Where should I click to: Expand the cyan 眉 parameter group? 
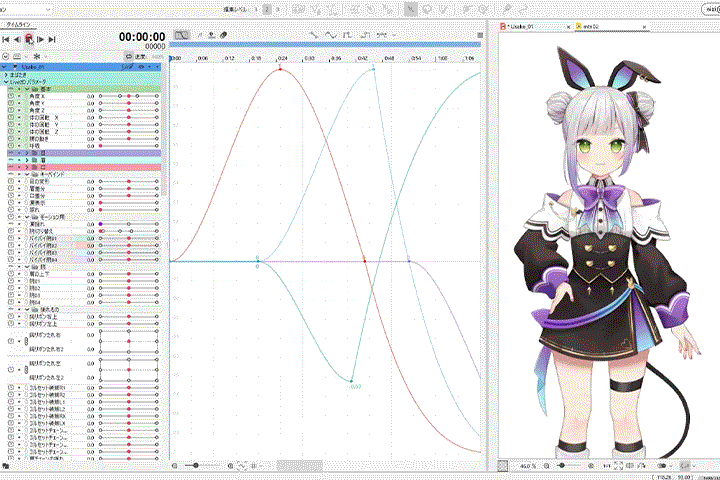click(27, 160)
